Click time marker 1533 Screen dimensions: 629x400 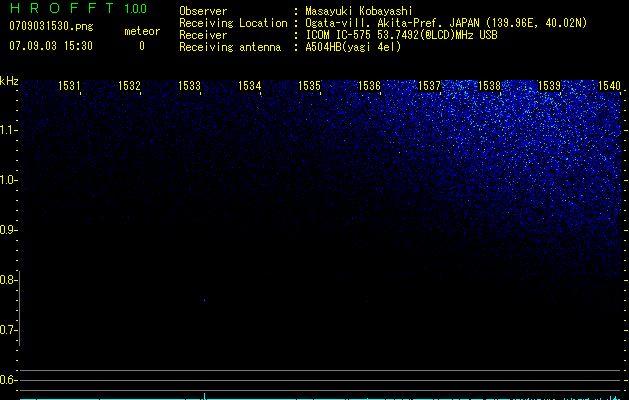(189, 85)
